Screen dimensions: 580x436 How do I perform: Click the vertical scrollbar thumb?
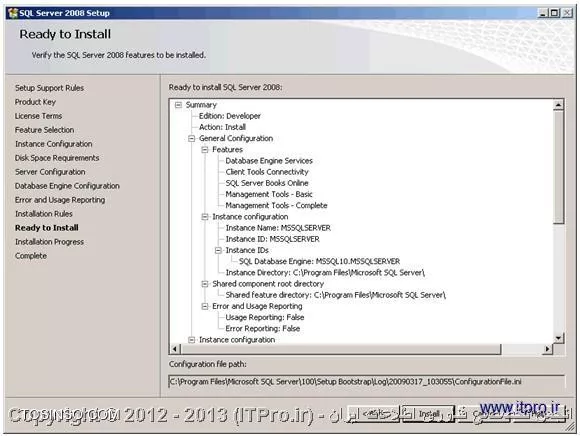[558, 168]
